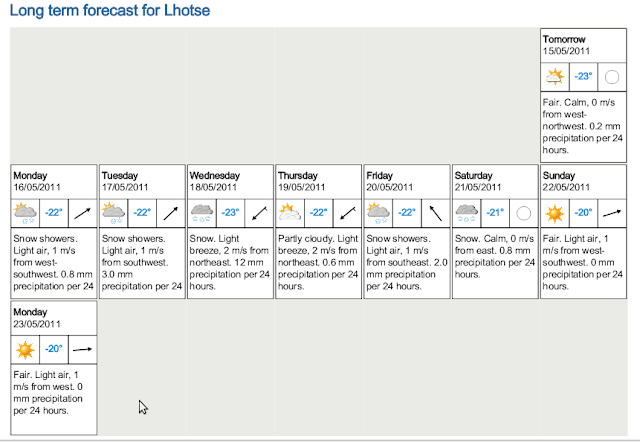Click Saturday 21/05 snow cloud icon
Viewport: 640px width, 442px height.
(465, 212)
